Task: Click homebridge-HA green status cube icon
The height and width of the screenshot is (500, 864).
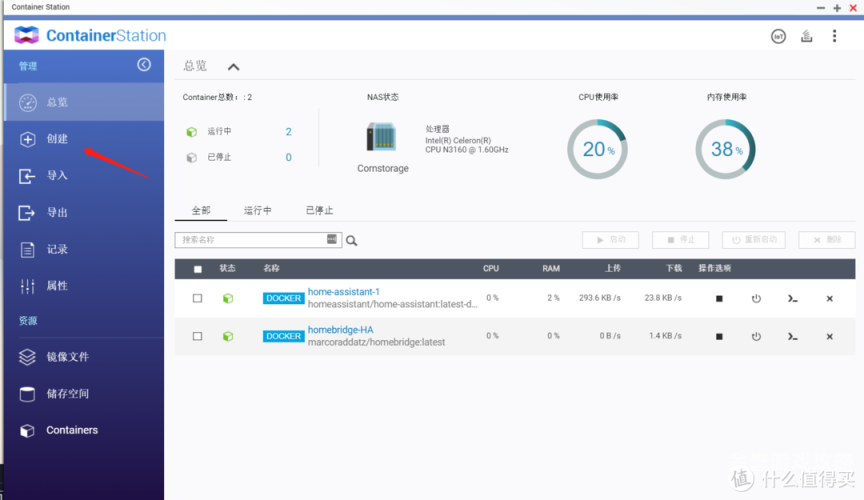Action: 228,336
